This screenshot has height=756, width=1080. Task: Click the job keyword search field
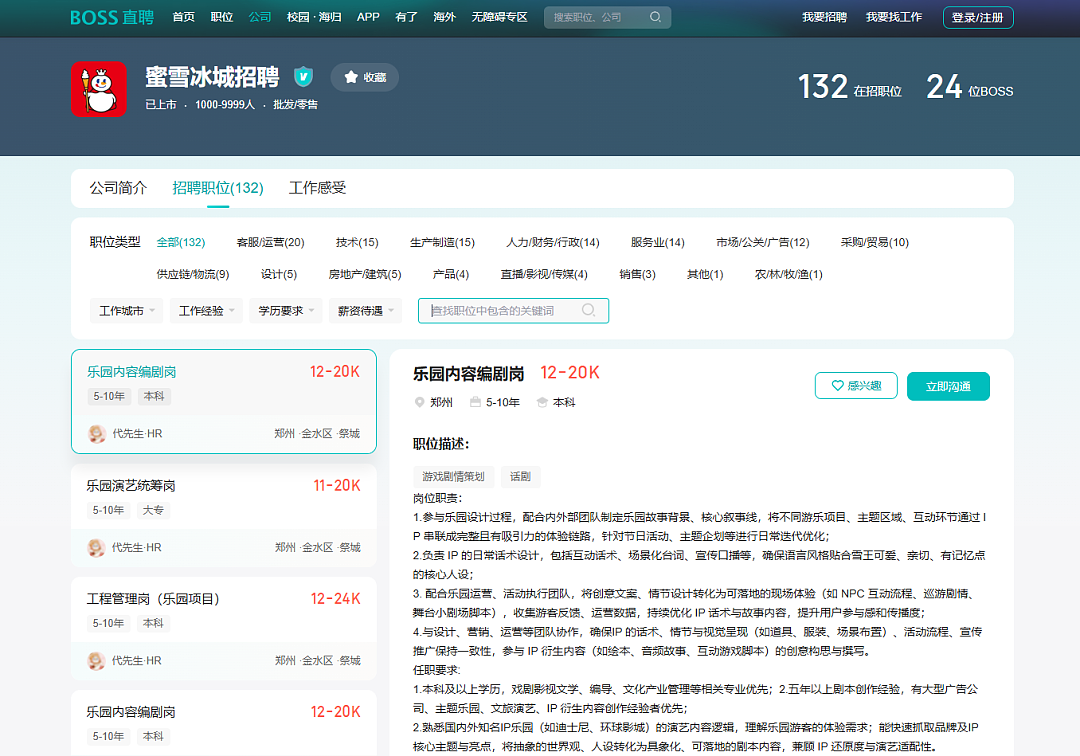(513, 311)
